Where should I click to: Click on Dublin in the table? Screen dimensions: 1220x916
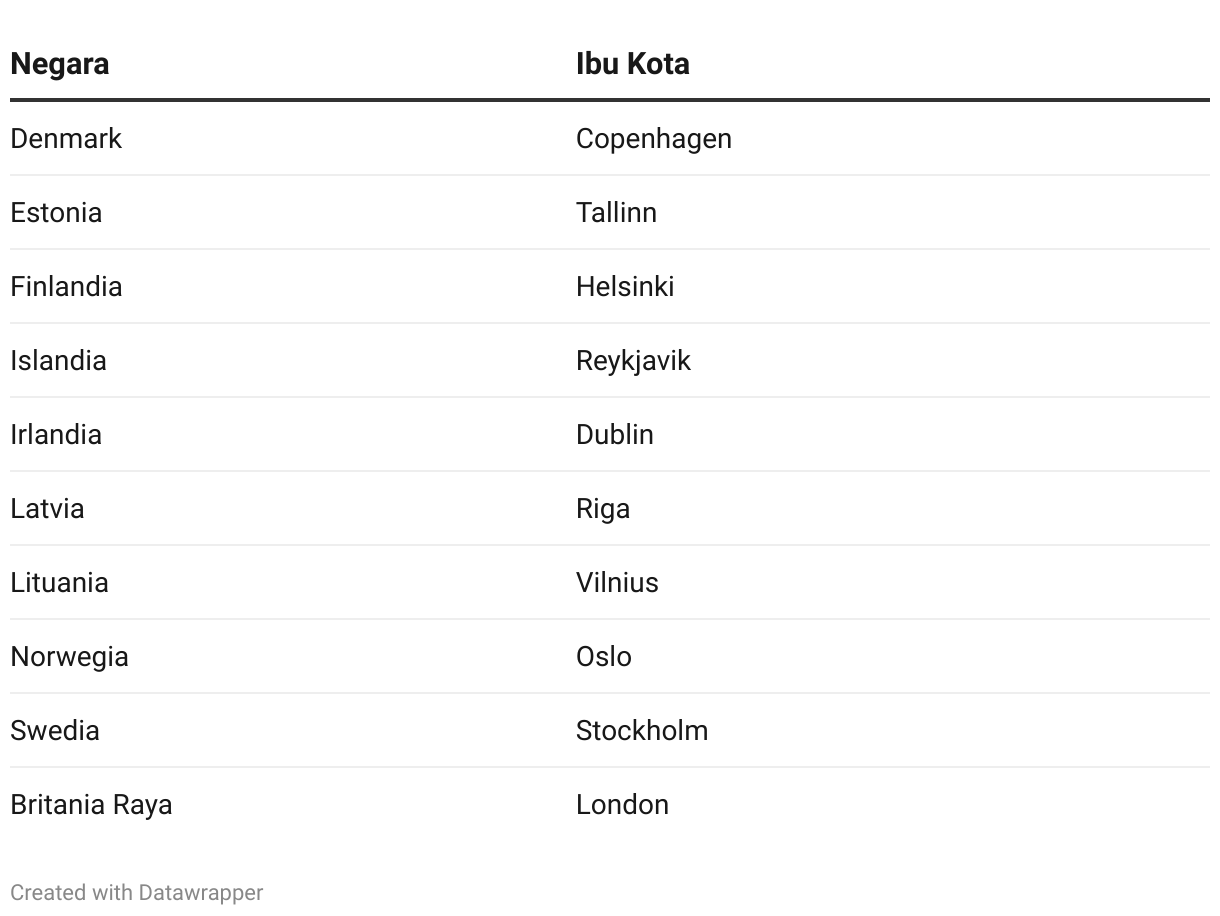click(x=614, y=434)
